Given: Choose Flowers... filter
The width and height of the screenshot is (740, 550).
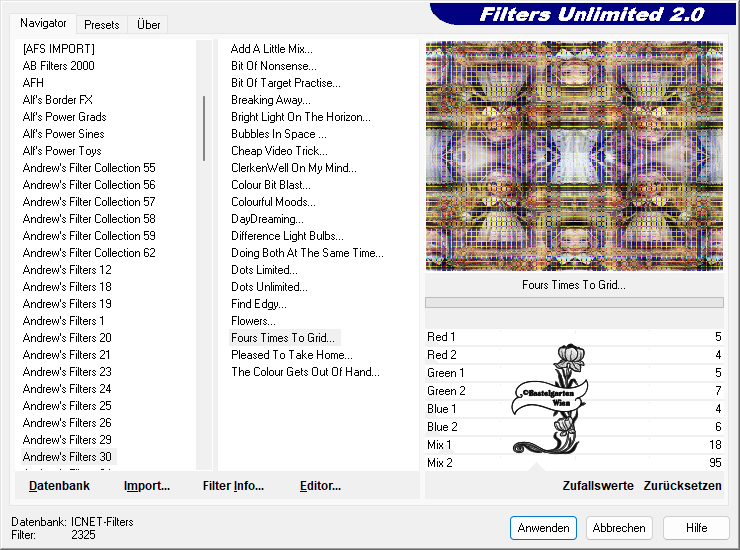Looking at the screenshot, I should [253, 321].
